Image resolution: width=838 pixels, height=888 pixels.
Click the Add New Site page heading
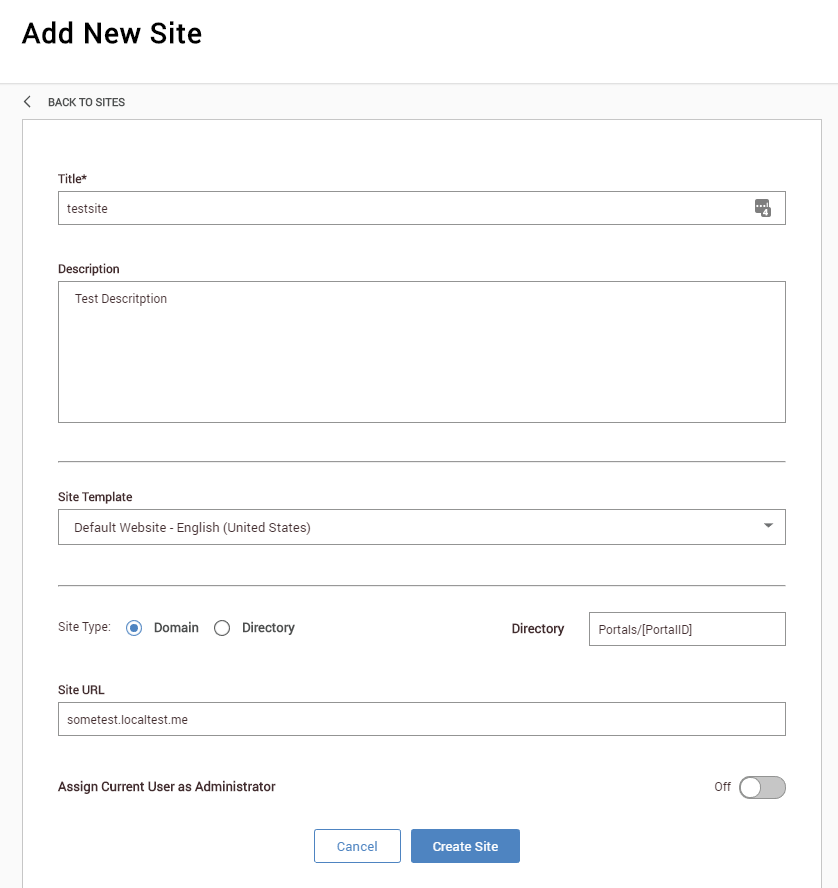pos(111,33)
